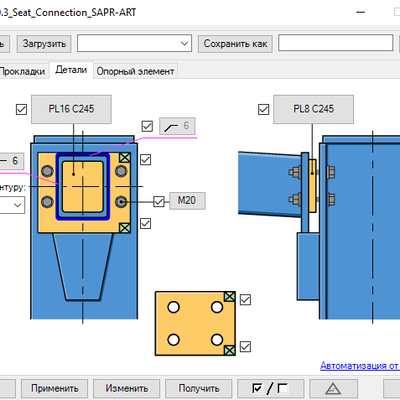Click top-right chamfer marker on standalone plate
Image resolution: width=400 pixels, height=400 pixels.
click(x=230, y=297)
